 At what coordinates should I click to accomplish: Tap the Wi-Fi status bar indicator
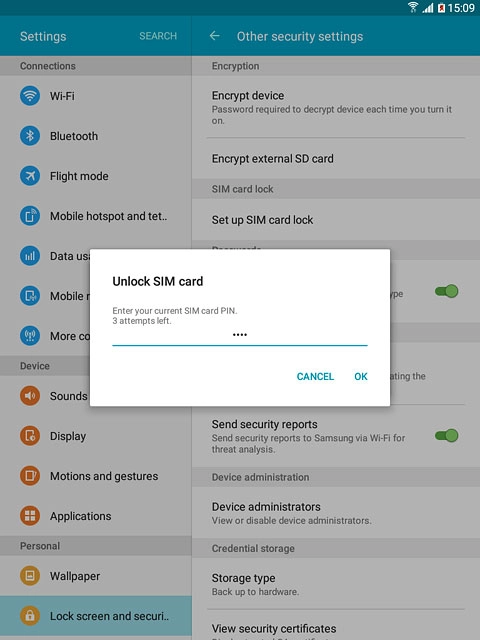[x=413, y=7]
